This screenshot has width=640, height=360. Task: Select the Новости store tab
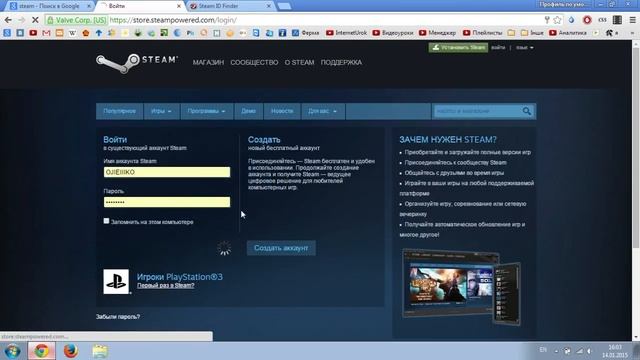click(282, 111)
